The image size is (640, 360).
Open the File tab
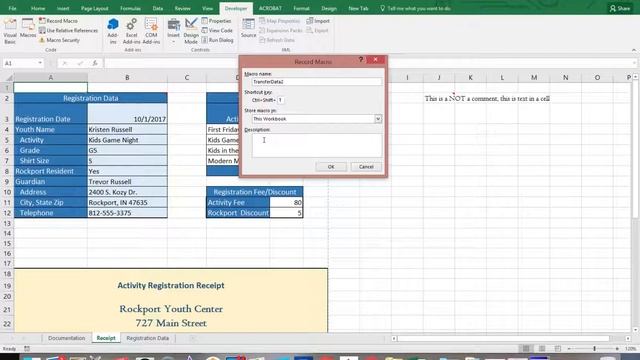[12, 8]
